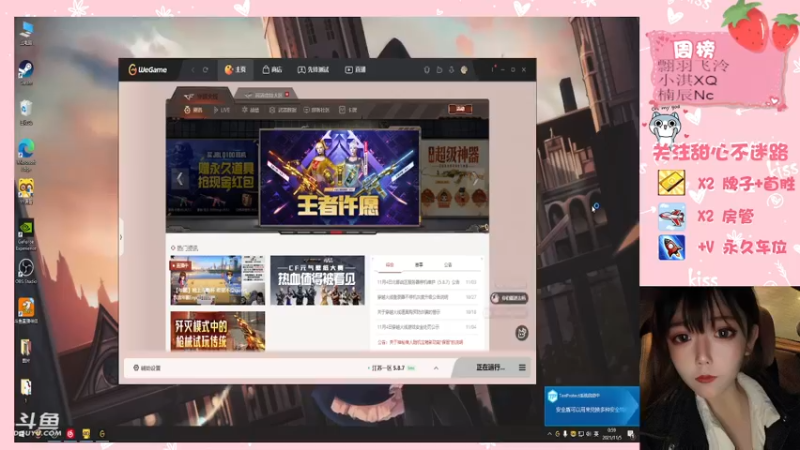Show hidden system tray icons chevron
This screenshot has height=450, width=800.
(x=549, y=434)
